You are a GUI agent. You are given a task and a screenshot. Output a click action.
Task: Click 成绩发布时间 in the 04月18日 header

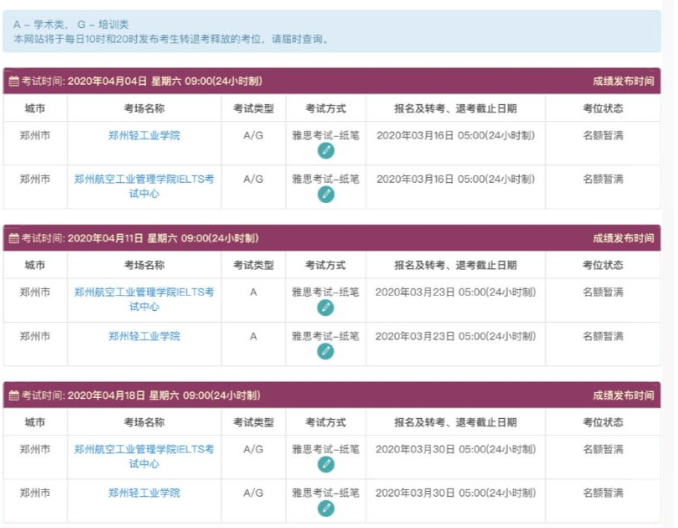click(623, 395)
